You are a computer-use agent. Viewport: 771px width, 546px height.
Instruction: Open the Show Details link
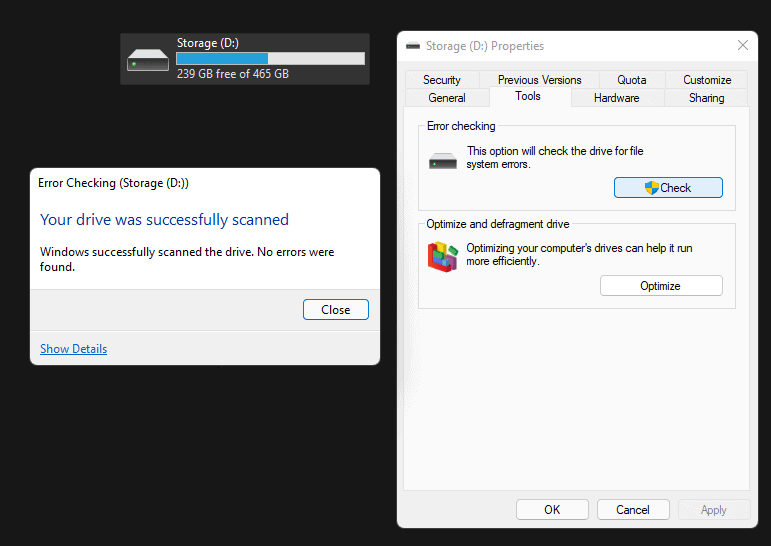(74, 349)
